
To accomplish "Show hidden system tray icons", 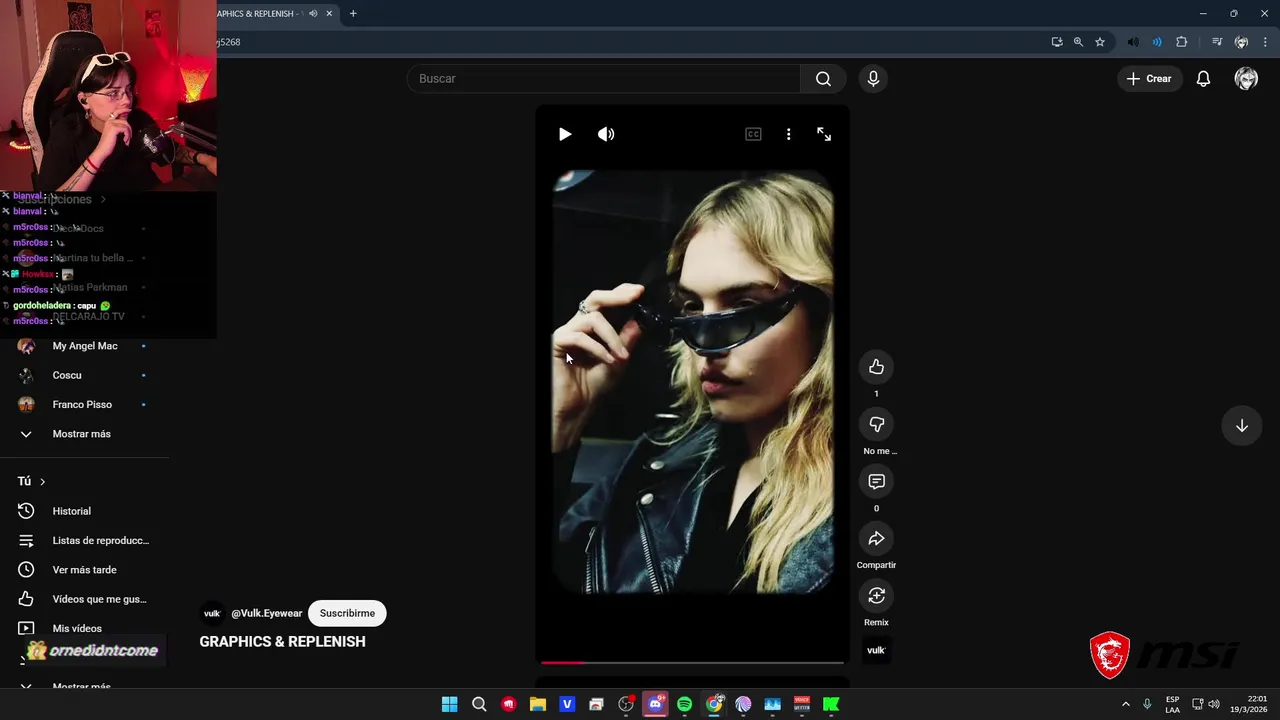I will pyautogui.click(x=1125, y=704).
